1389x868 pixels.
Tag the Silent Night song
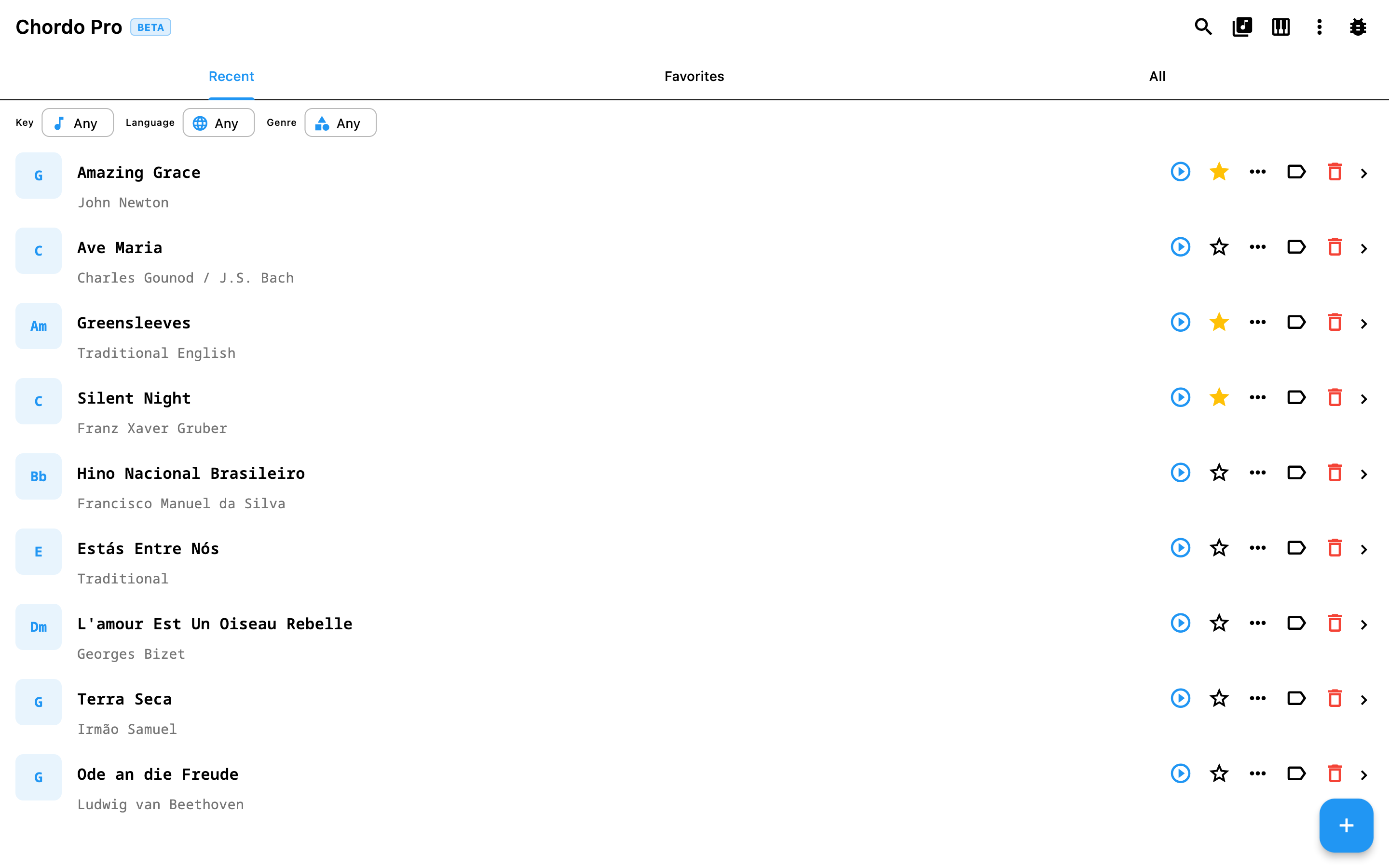point(1296,397)
